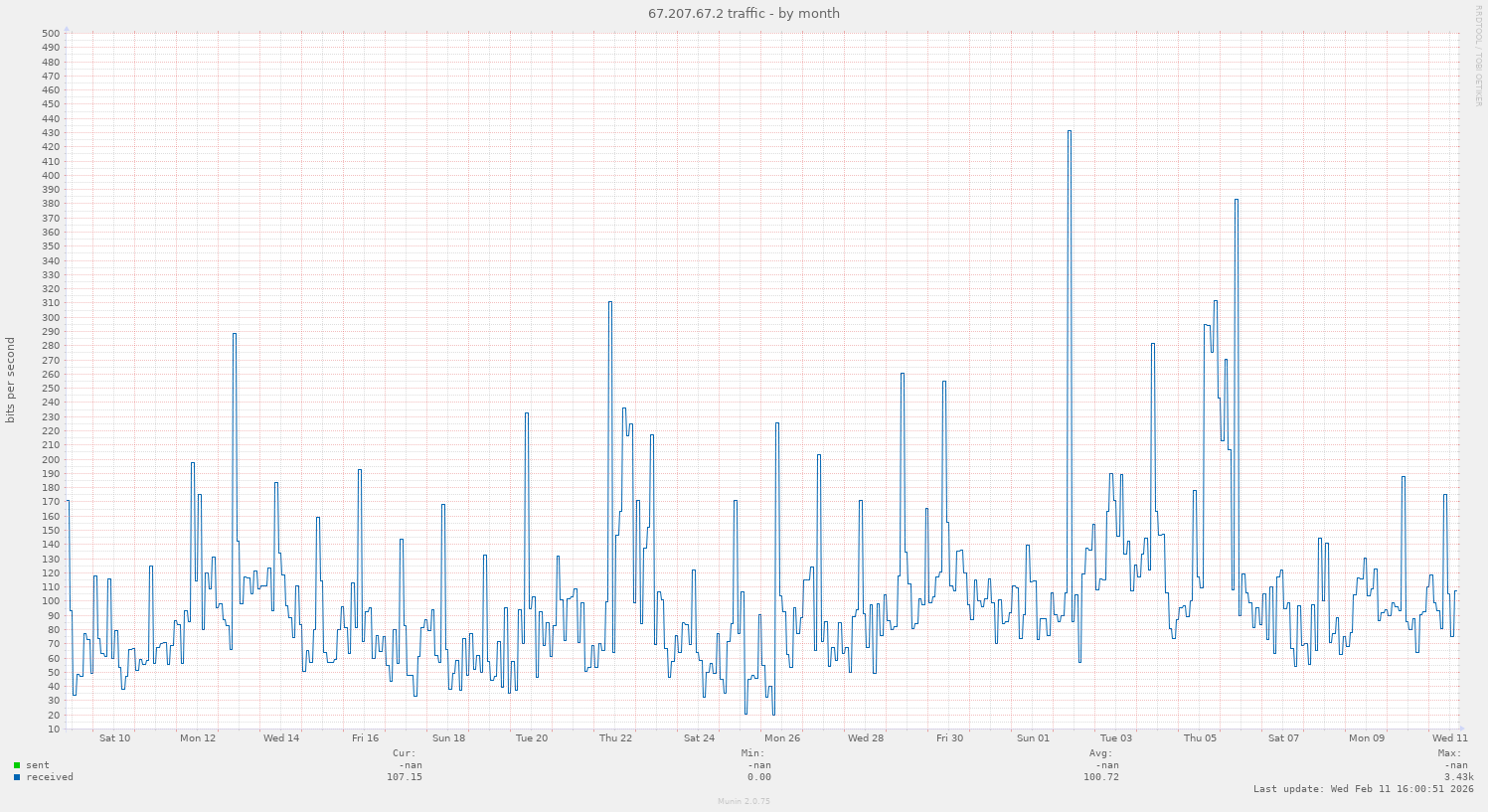1488x812 pixels.
Task: Click the "bits per second" axis label
Action: click(12, 382)
